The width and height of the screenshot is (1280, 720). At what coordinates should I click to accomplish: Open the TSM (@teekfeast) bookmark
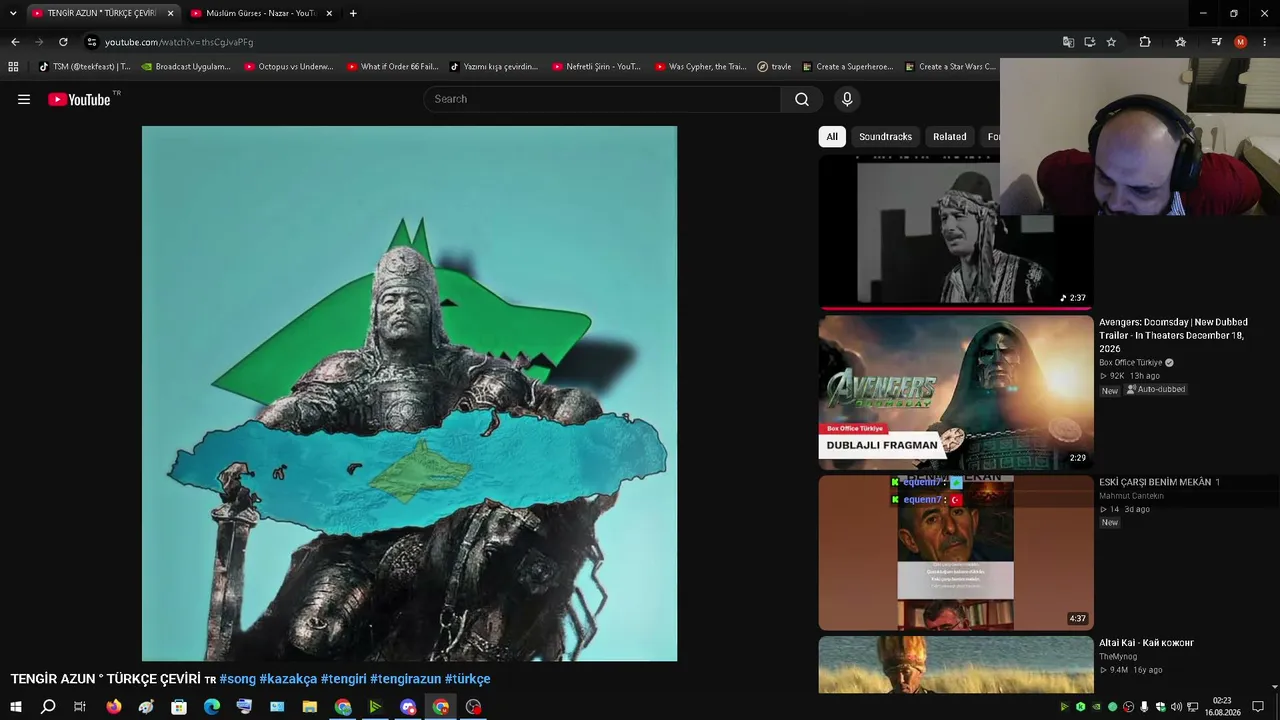click(x=84, y=67)
